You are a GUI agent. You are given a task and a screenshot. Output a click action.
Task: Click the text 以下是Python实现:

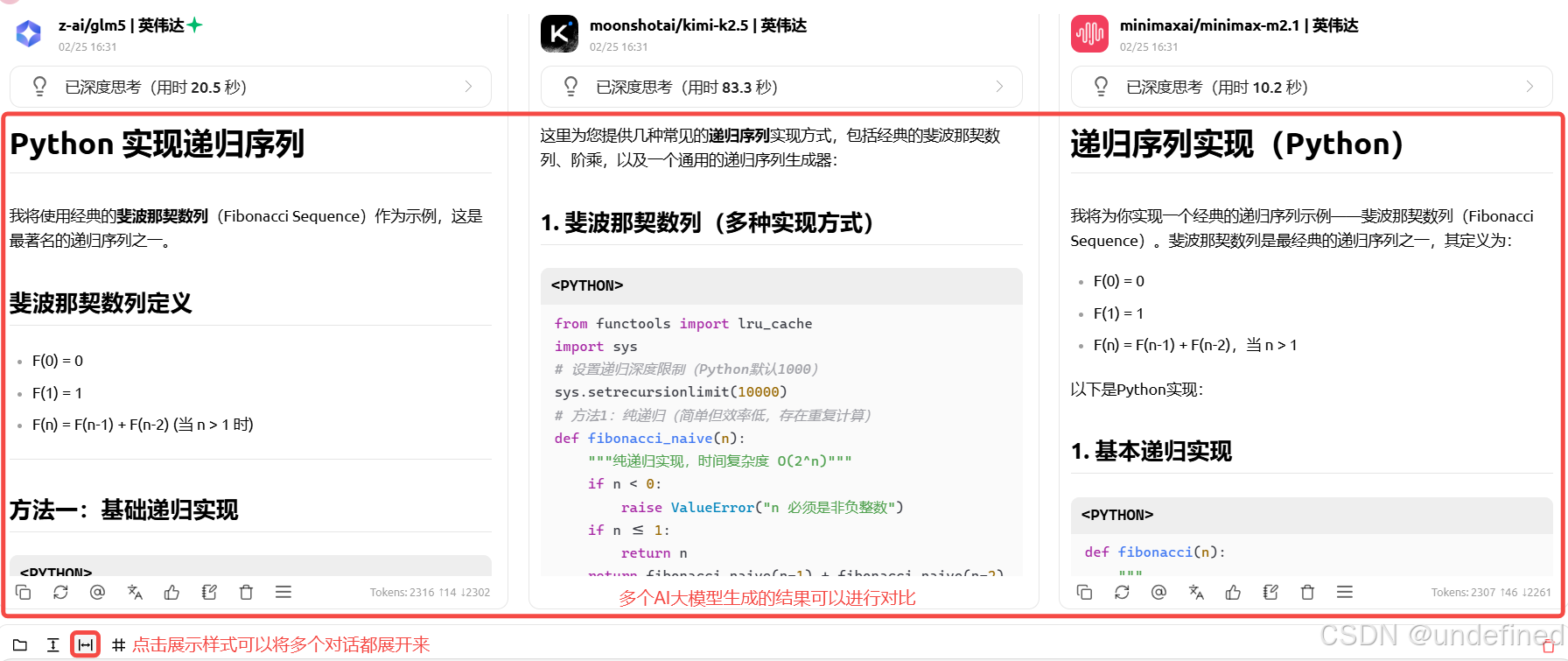coord(1137,390)
